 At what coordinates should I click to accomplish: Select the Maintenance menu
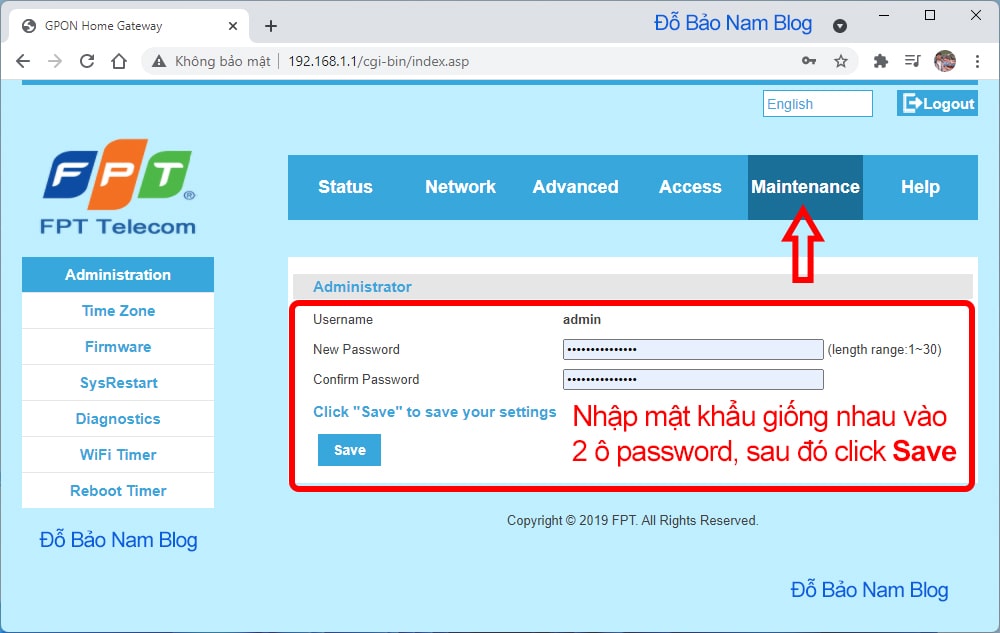point(805,187)
